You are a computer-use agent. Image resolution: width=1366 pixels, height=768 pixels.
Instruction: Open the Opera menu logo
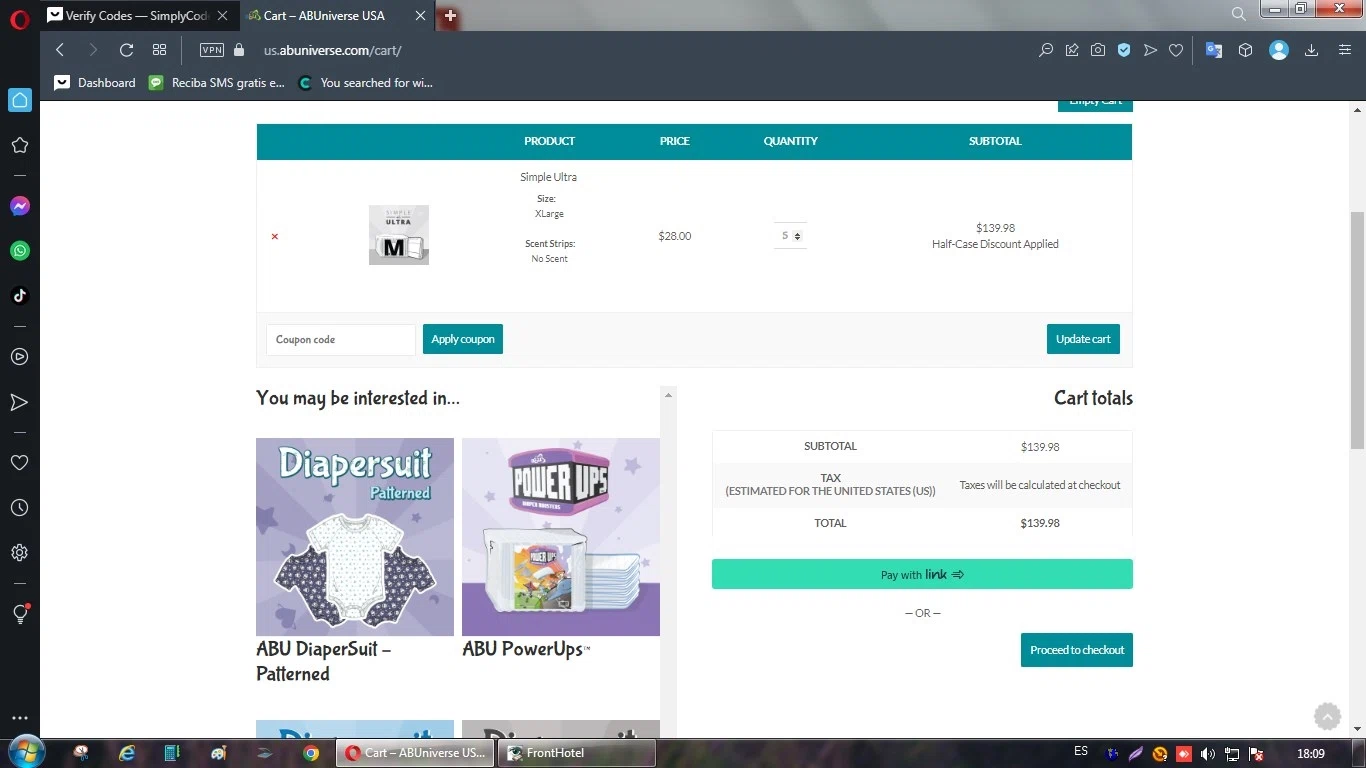pyautogui.click(x=19, y=20)
